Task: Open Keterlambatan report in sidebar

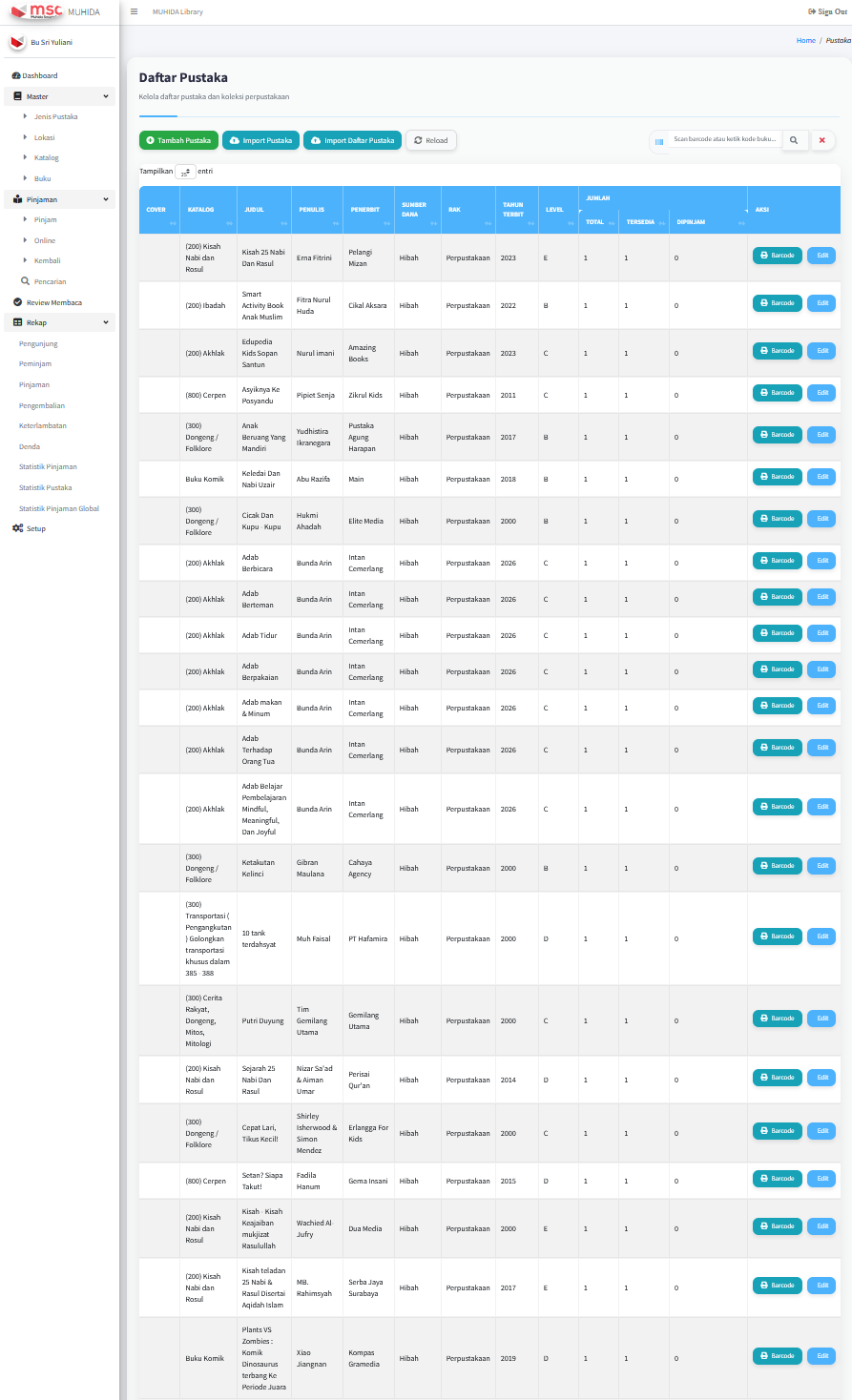Action: (43, 425)
